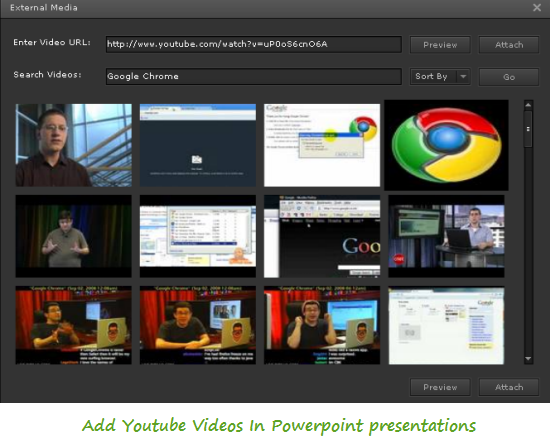Viewport: 550px width, 443px height.
Task: Select dark blue browser window video thumbnail
Action: (x=198, y=145)
